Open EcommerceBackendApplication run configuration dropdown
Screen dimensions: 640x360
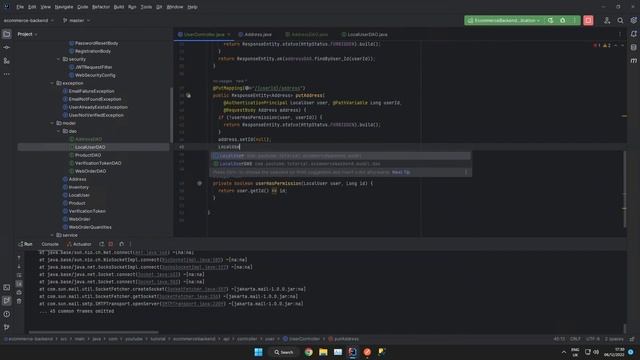[x=504, y=20]
